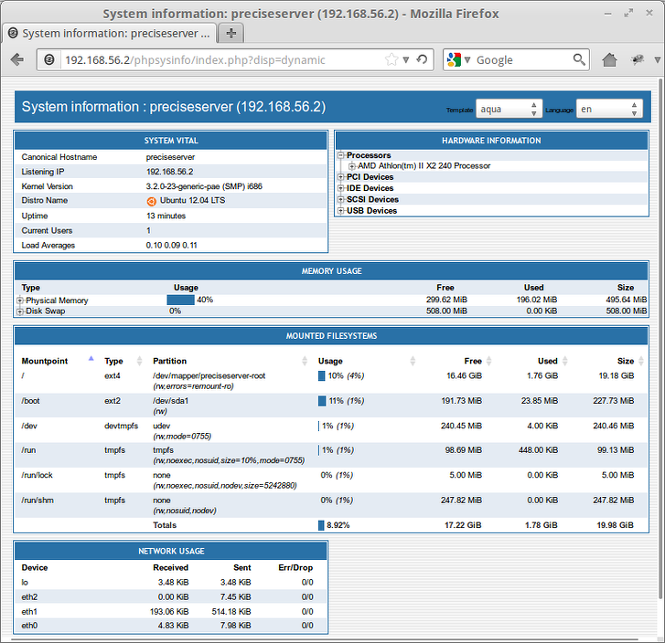Expand the PCI Devices node
Image resolution: width=665 pixels, height=643 pixels.
[341, 177]
